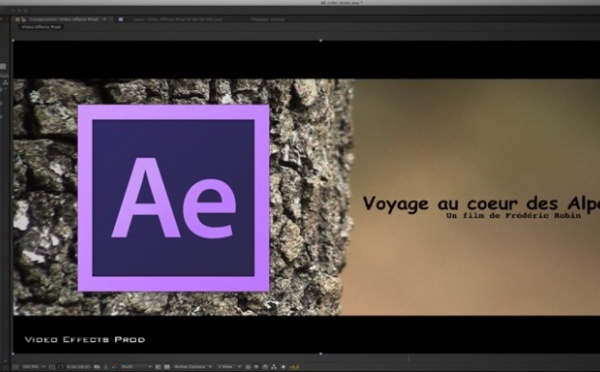
Task: Click the timeline button icon in footer
Action: point(265,367)
